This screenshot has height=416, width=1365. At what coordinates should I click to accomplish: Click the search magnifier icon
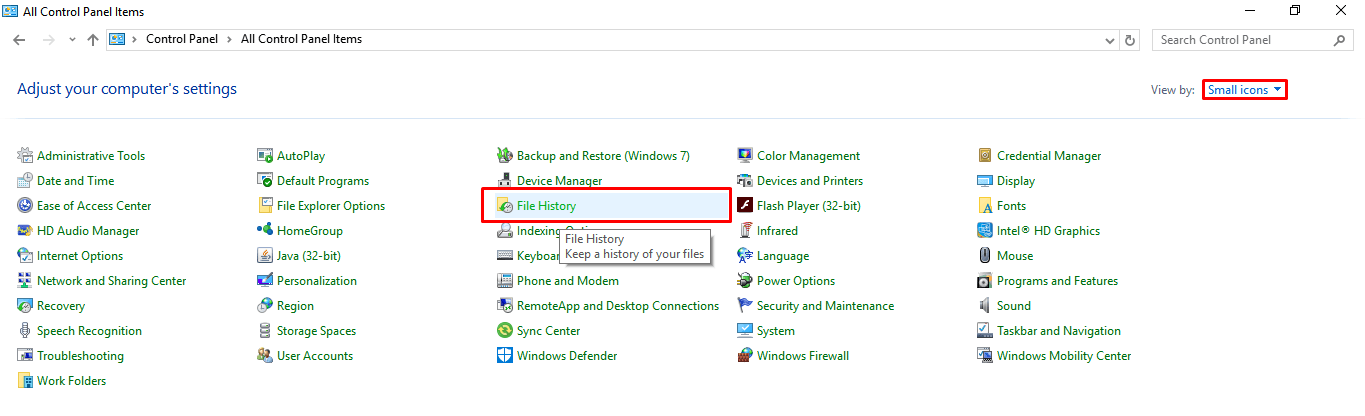click(1341, 40)
